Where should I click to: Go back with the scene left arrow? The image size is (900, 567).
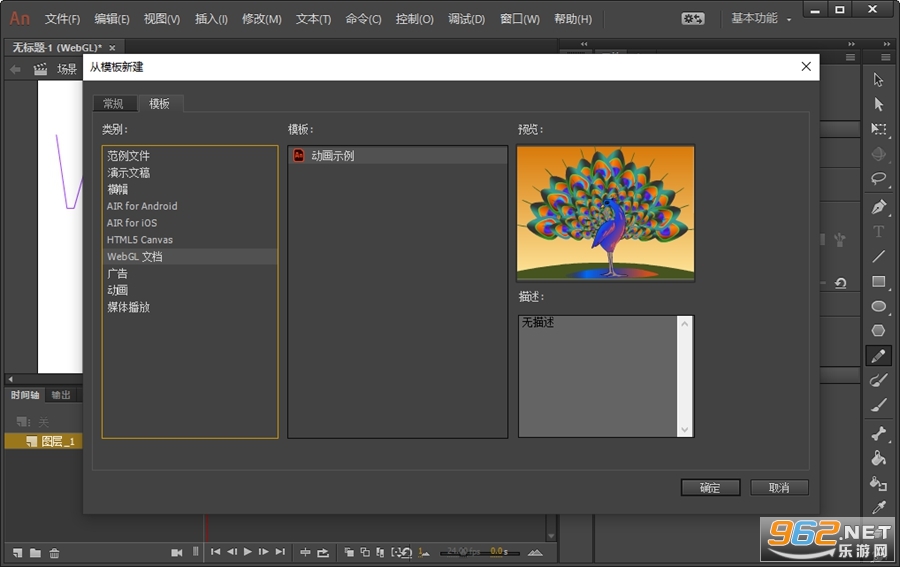pyautogui.click(x=15, y=69)
